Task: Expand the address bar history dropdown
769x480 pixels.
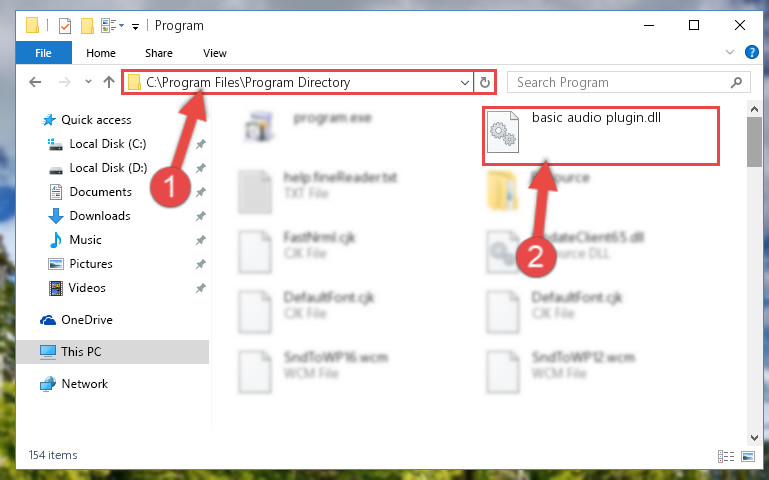Action: 464,82
